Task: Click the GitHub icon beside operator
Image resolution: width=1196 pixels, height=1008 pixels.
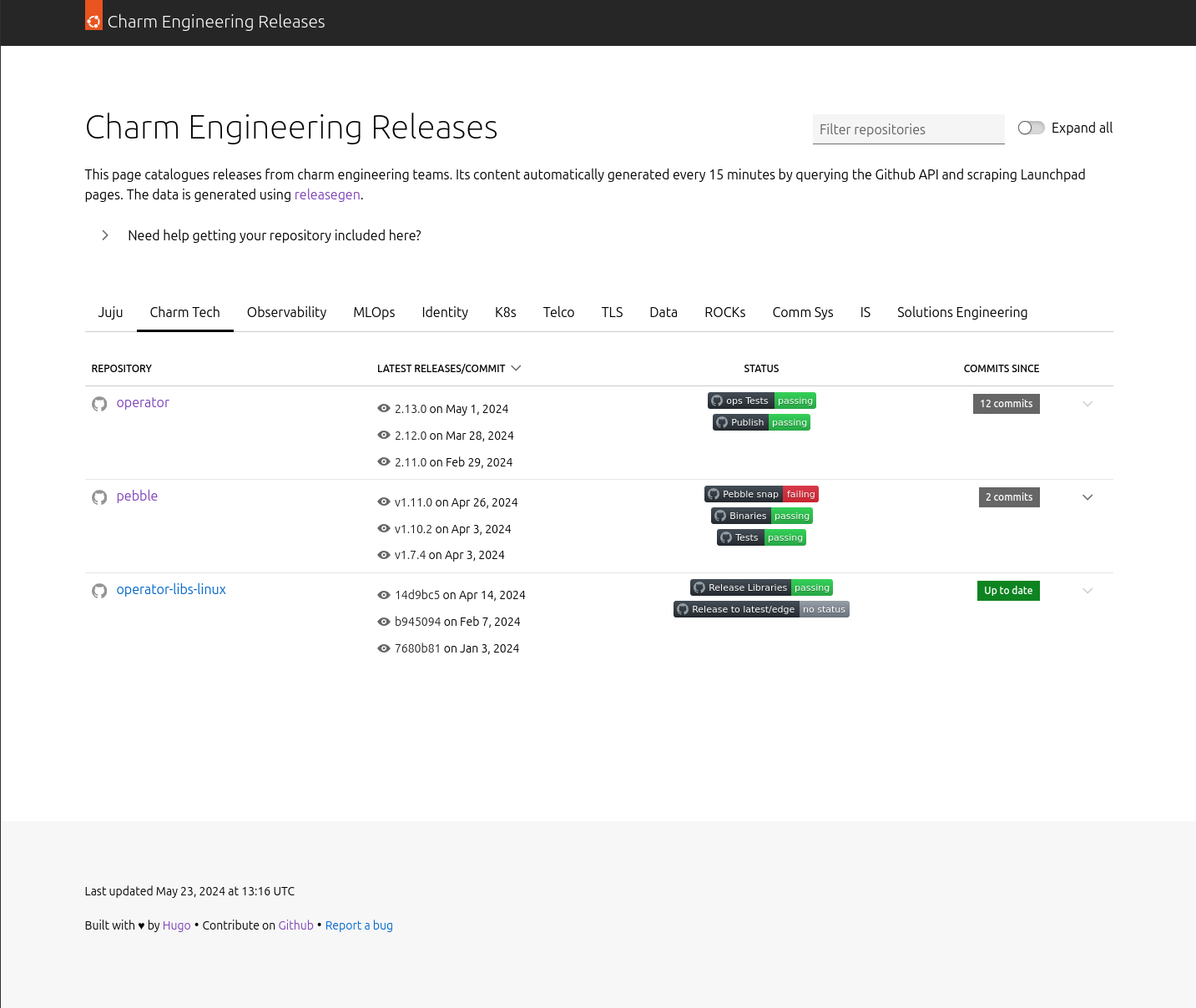Action: (x=99, y=404)
